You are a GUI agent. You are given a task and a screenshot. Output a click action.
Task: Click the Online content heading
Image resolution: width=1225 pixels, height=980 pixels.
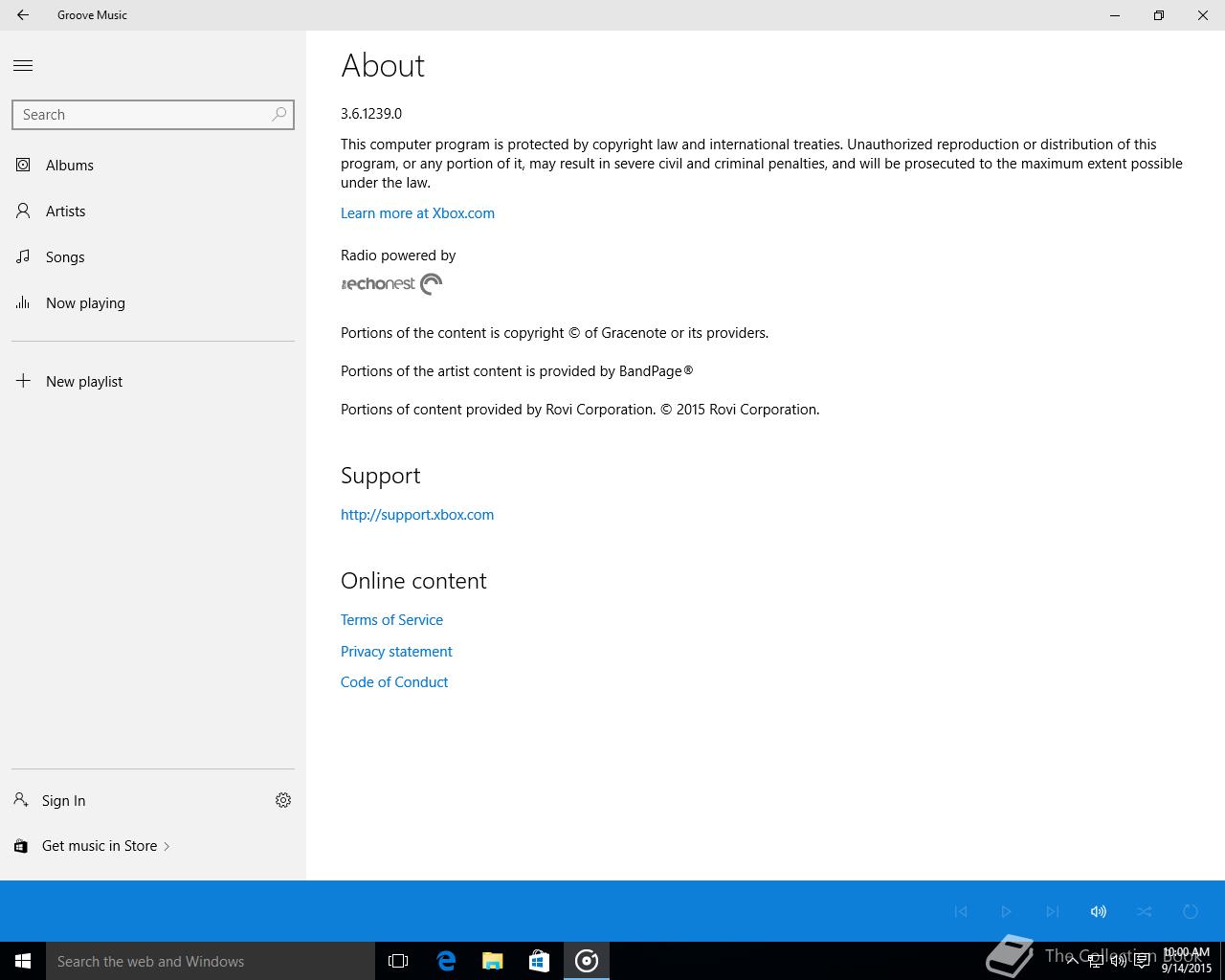click(x=413, y=581)
